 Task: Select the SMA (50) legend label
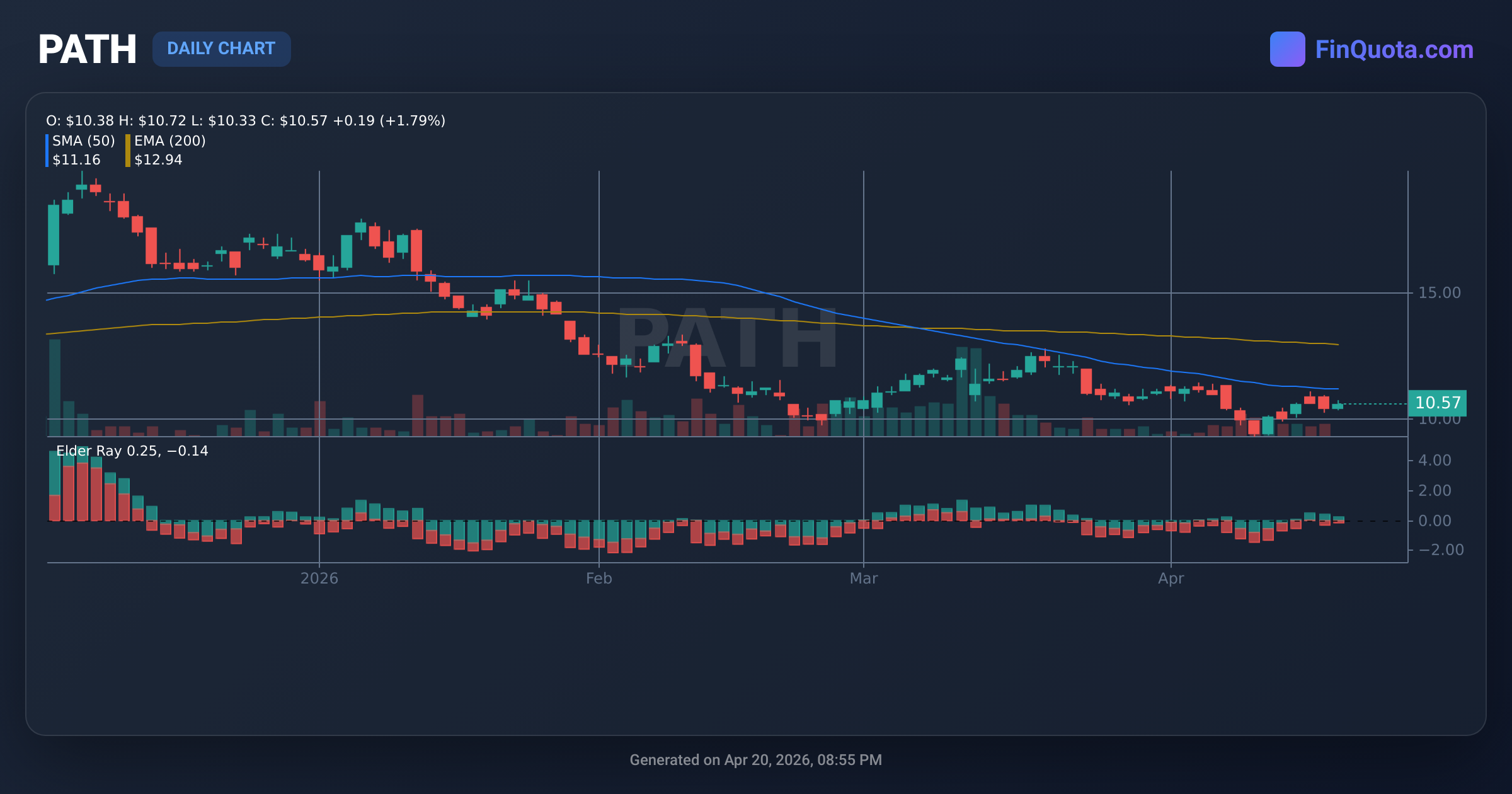(x=83, y=141)
